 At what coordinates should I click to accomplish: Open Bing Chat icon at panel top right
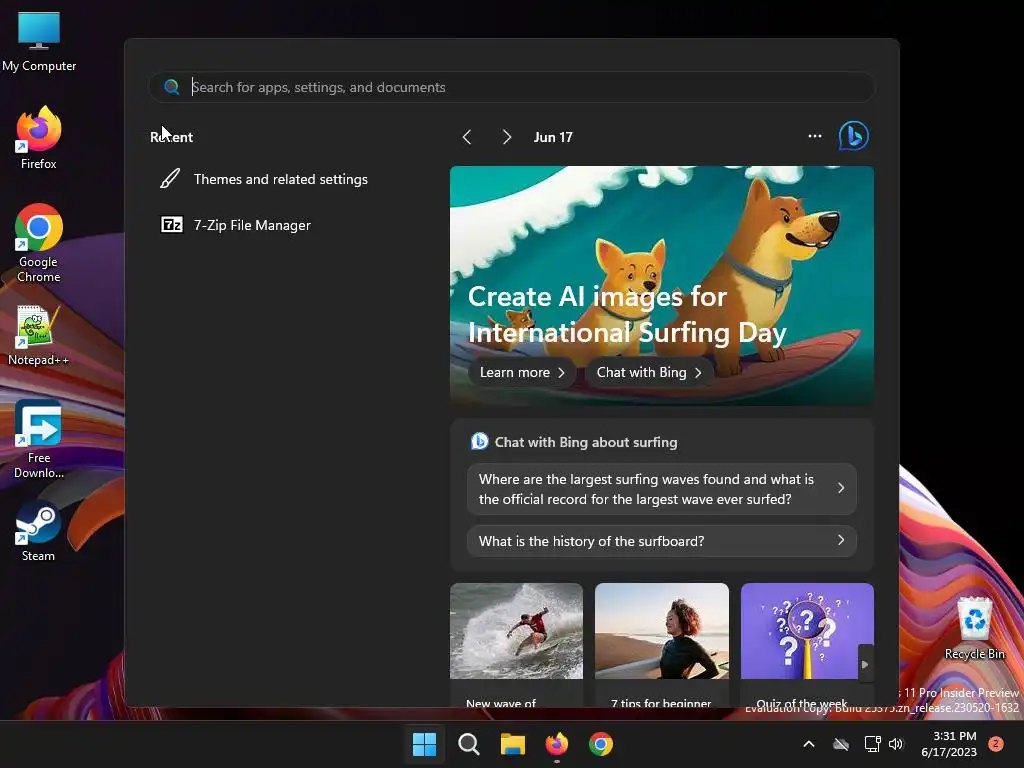pyautogui.click(x=854, y=136)
